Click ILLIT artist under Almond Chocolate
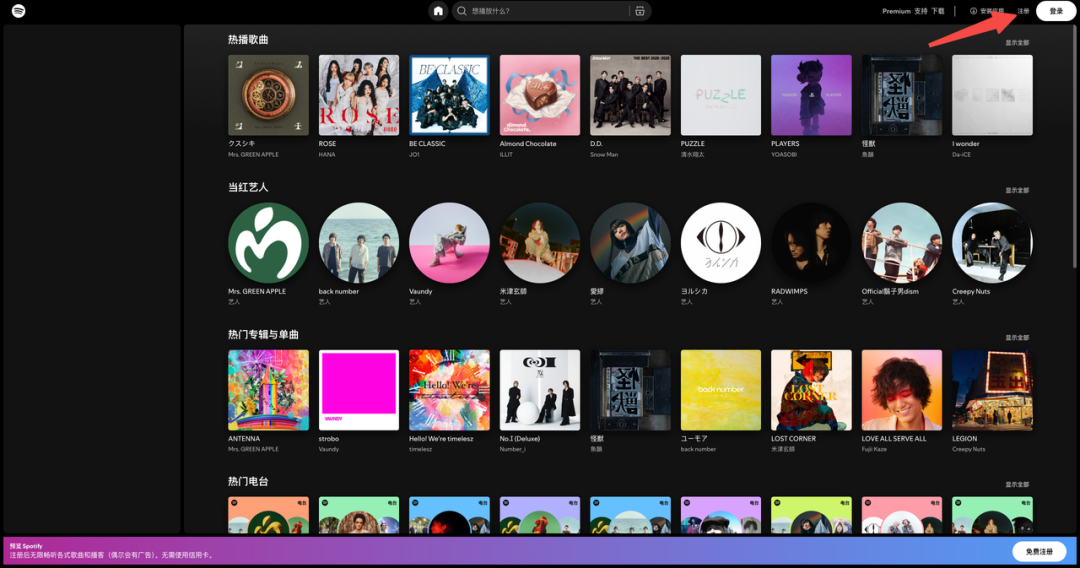Screen dimensions: 1080x568 pyautogui.click(x=506, y=155)
